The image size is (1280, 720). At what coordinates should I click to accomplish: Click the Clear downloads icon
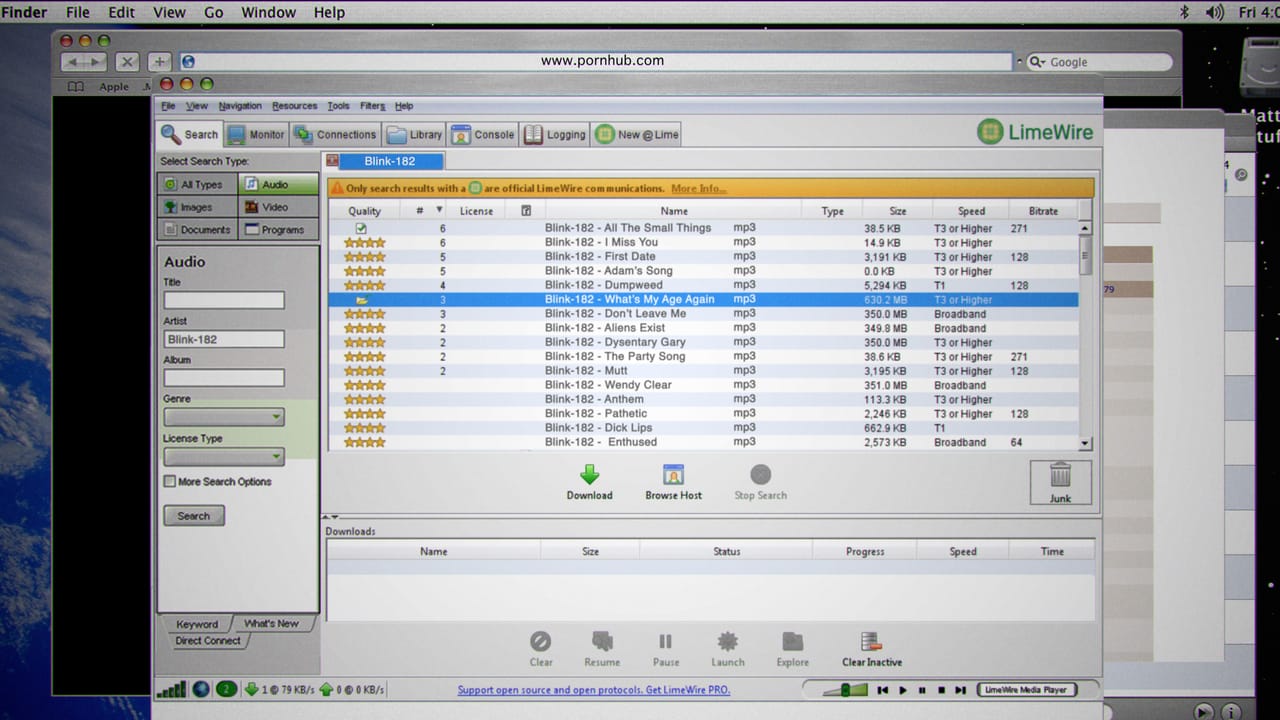pos(541,641)
